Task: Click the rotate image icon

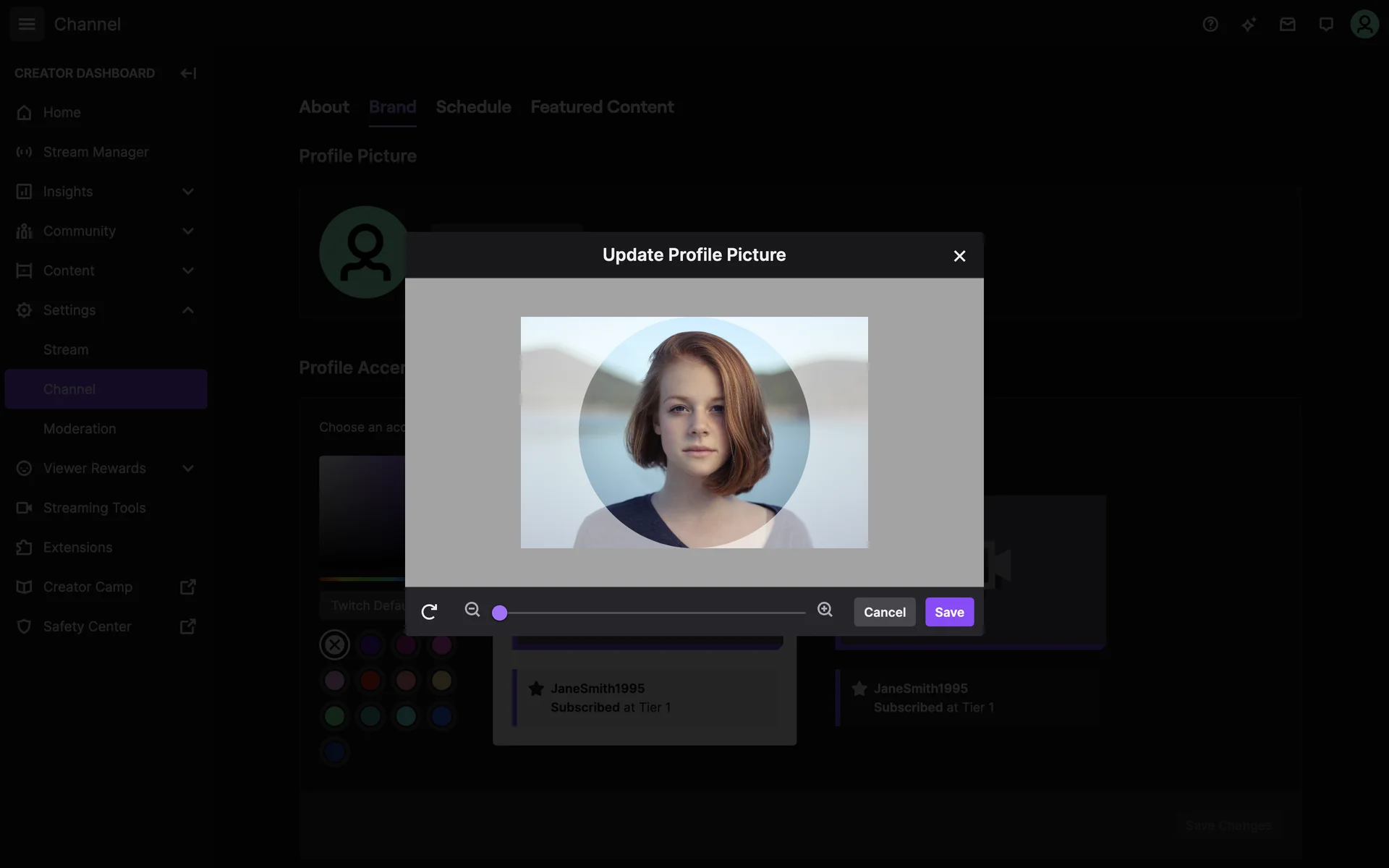Action: pos(429,612)
